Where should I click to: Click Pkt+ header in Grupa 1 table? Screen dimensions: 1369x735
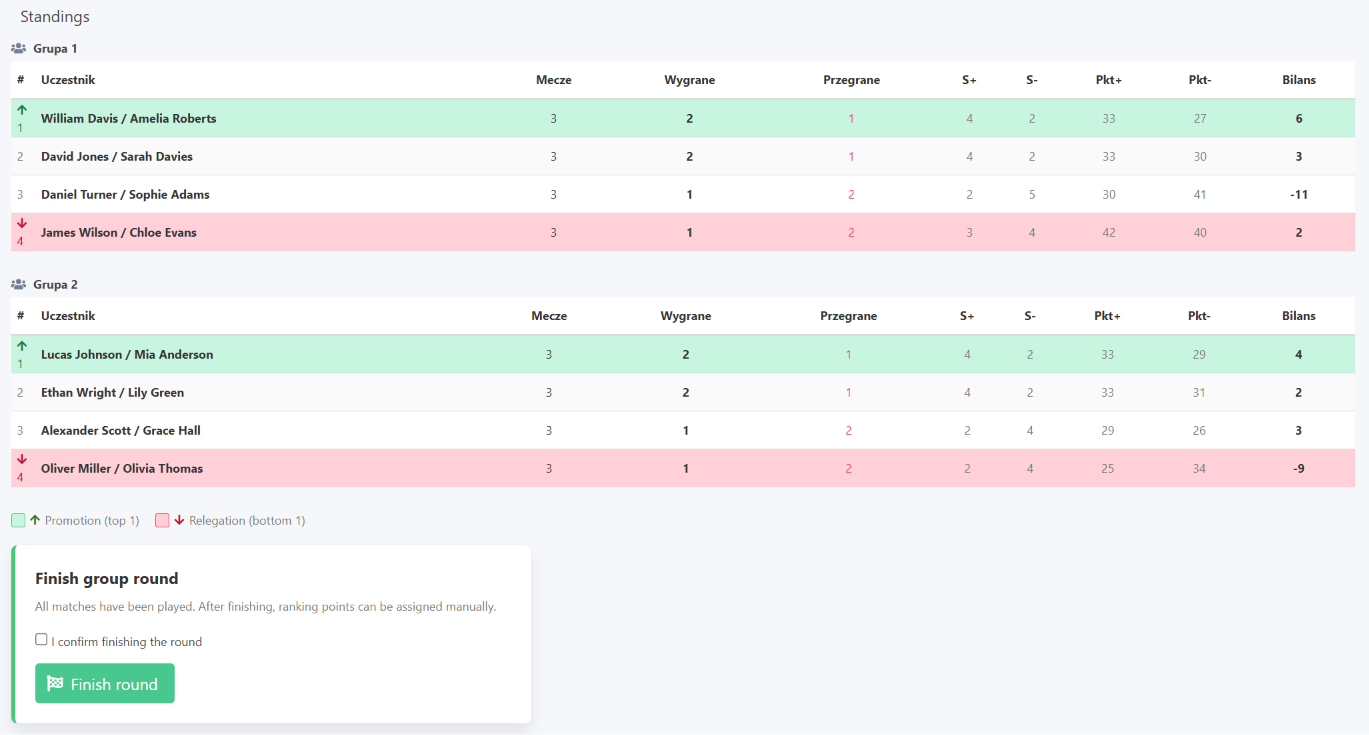pyautogui.click(x=1109, y=80)
